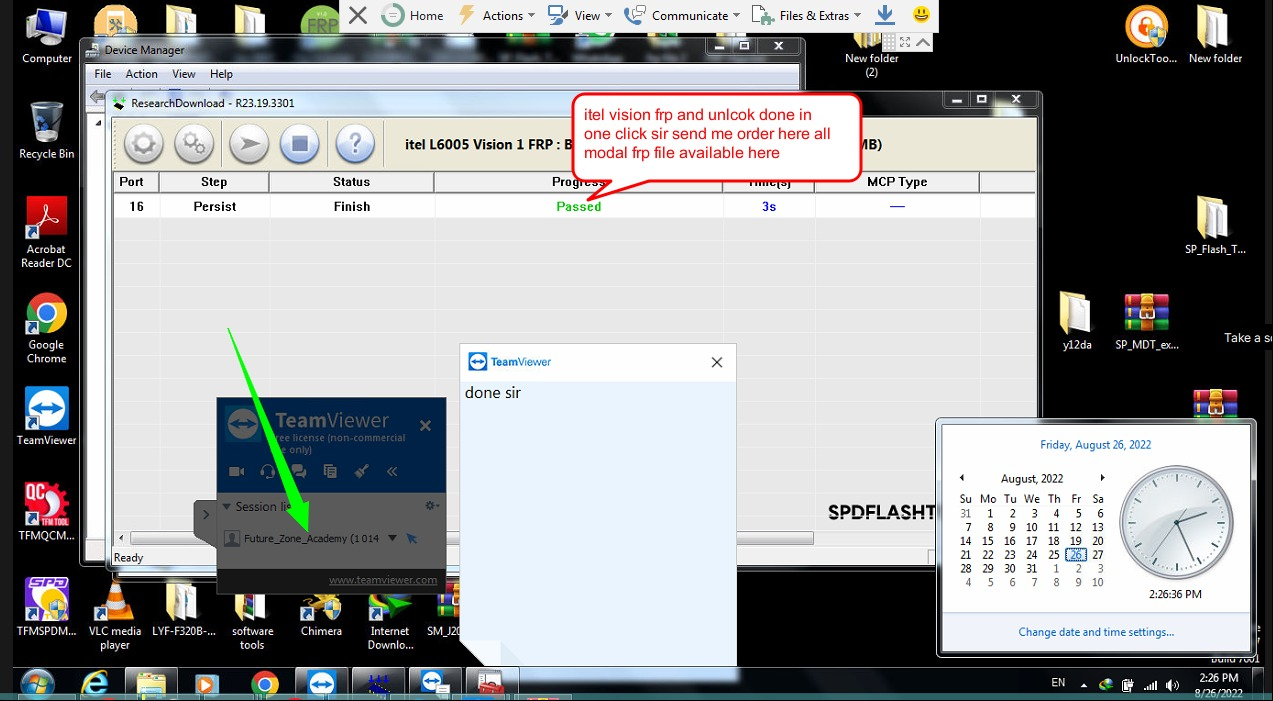Open Google Chrome from the taskbar
This screenshot has width=1273, height=701.
tap(264, 684)
